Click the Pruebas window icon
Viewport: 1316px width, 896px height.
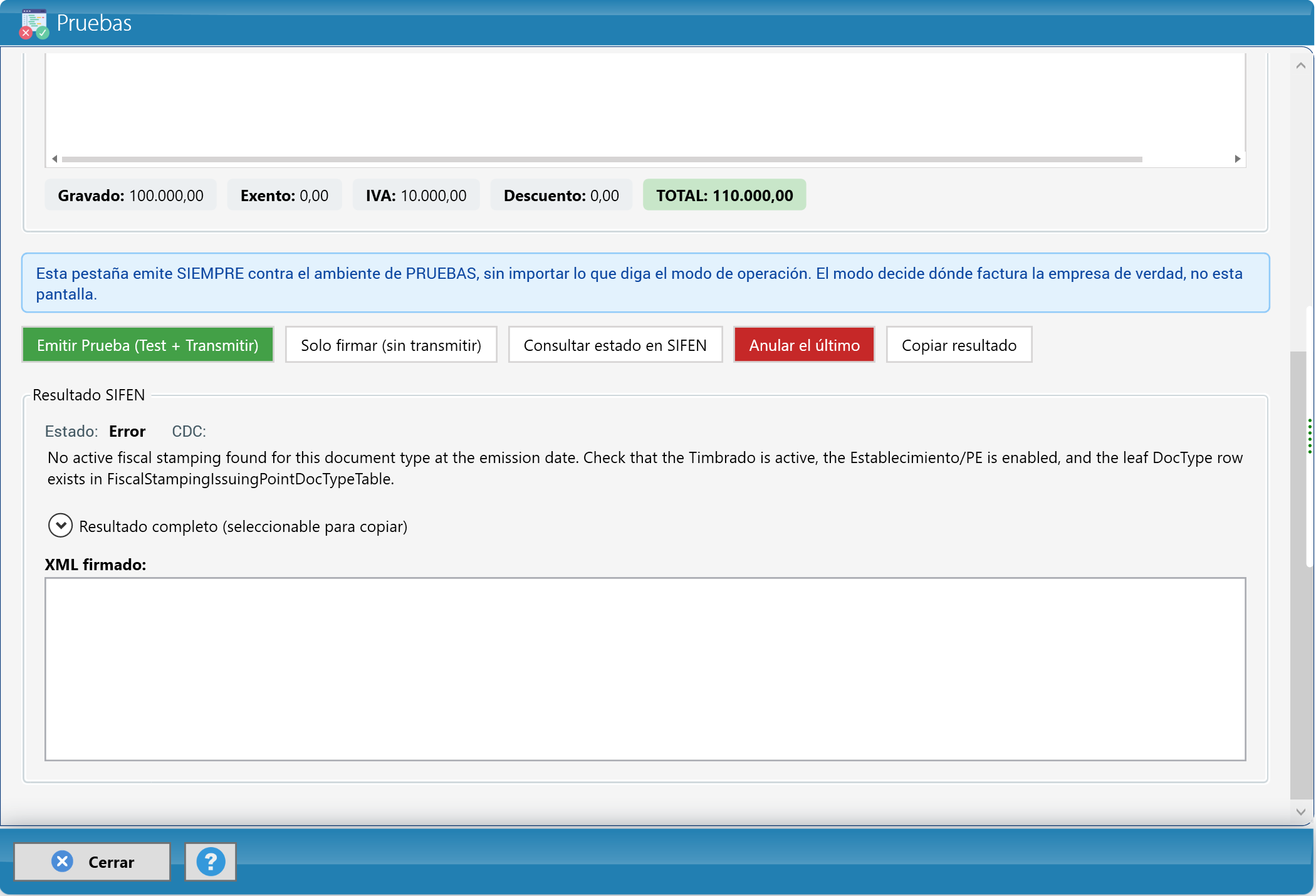point(34,24)
